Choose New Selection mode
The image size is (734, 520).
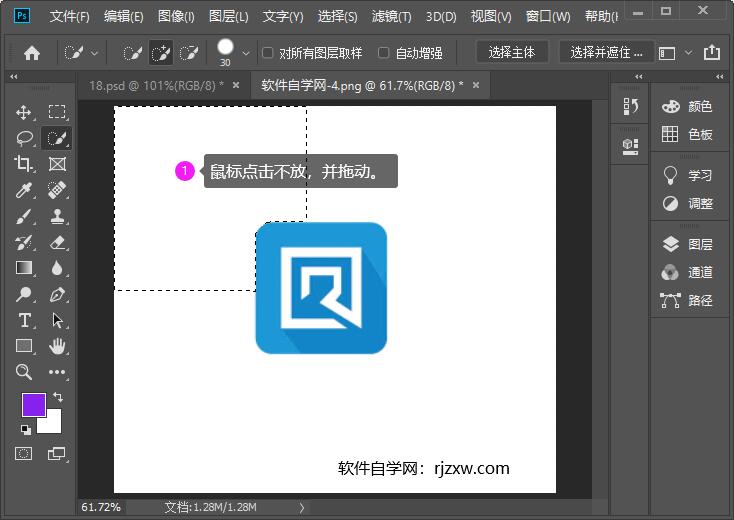coord(132,53)
